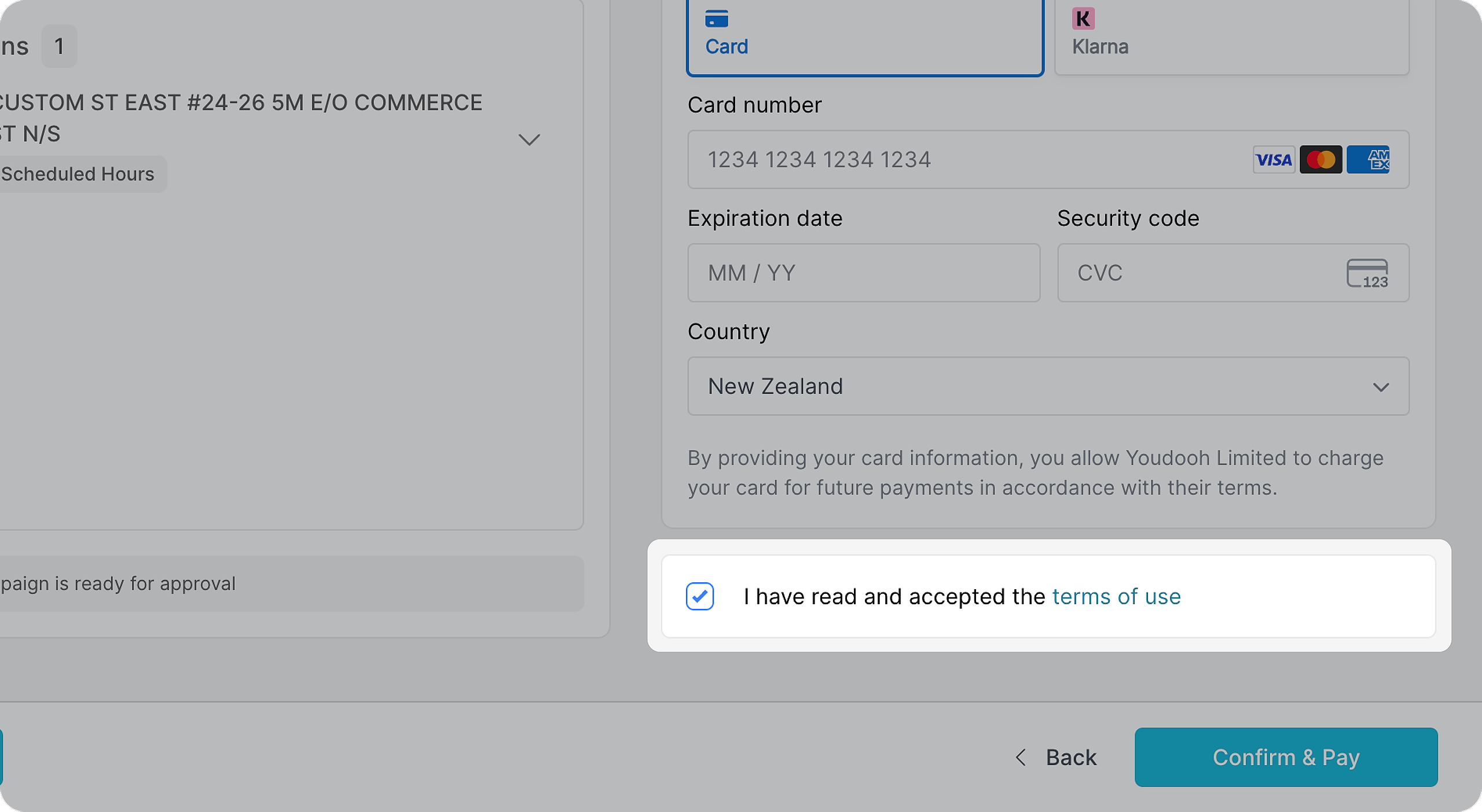The width and height of the screenshot is (1482, 812).
Task: Click the American Express logo icon
Action: click(x=1368, y=160)
